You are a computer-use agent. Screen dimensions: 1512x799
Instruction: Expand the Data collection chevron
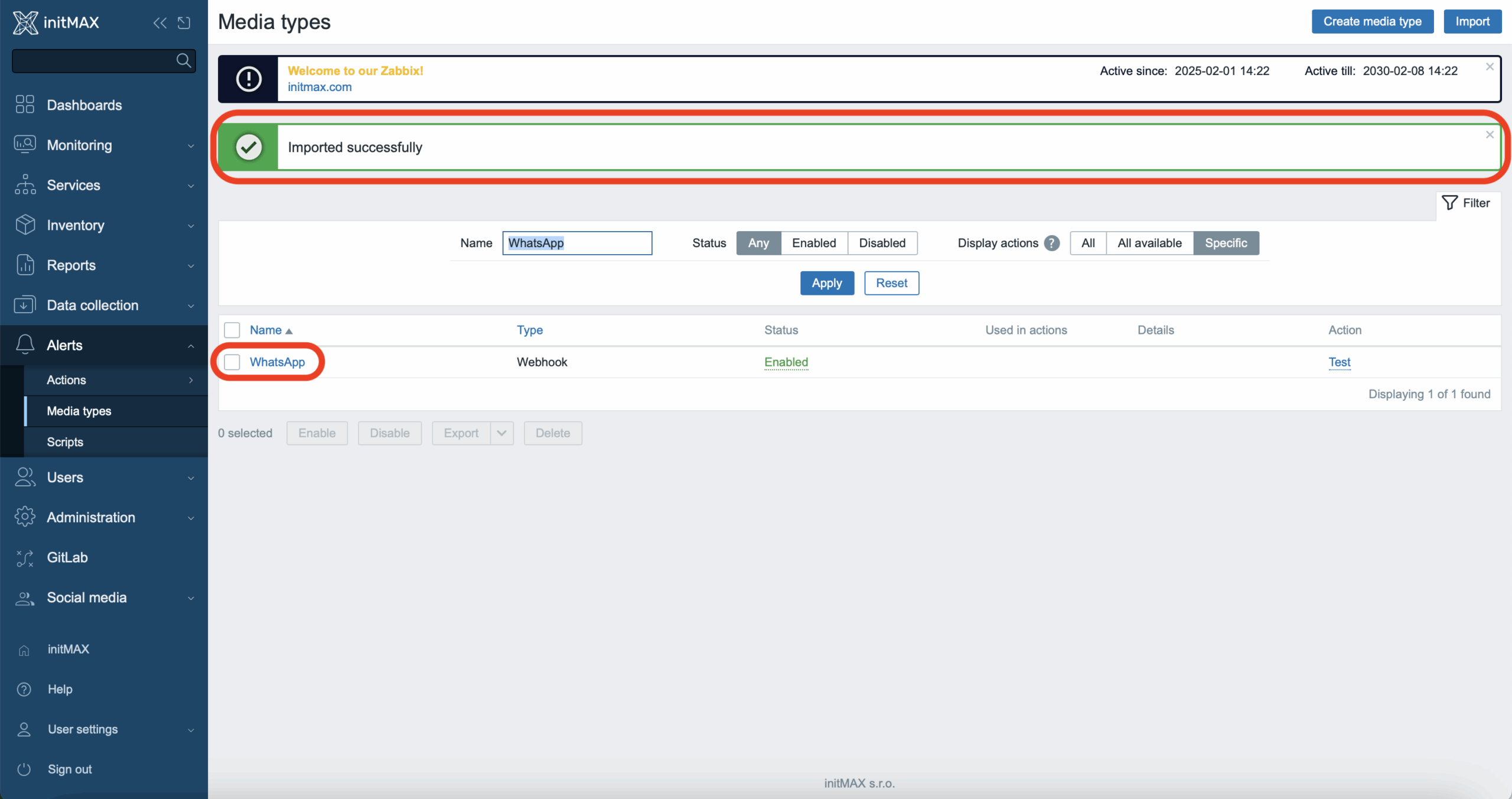191,306
